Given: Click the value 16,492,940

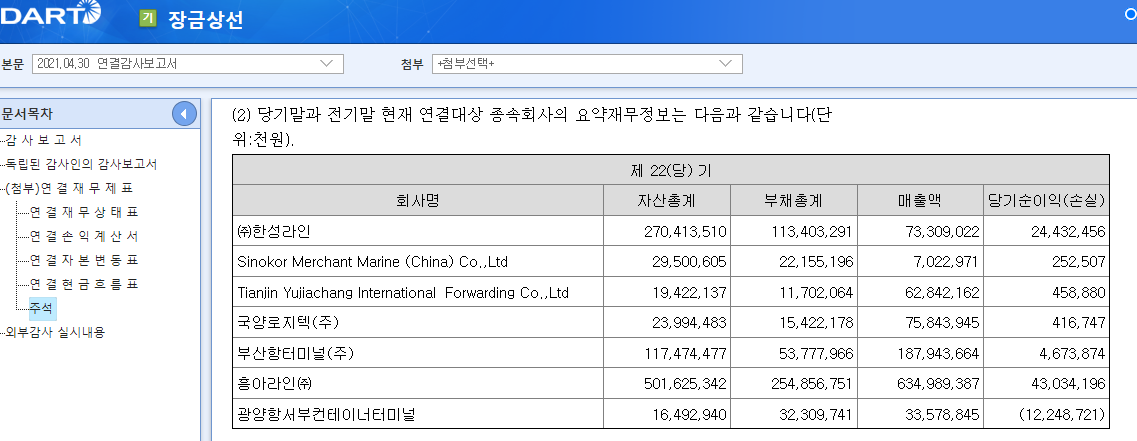Looking at the screenshot, I should click(689, 414).
